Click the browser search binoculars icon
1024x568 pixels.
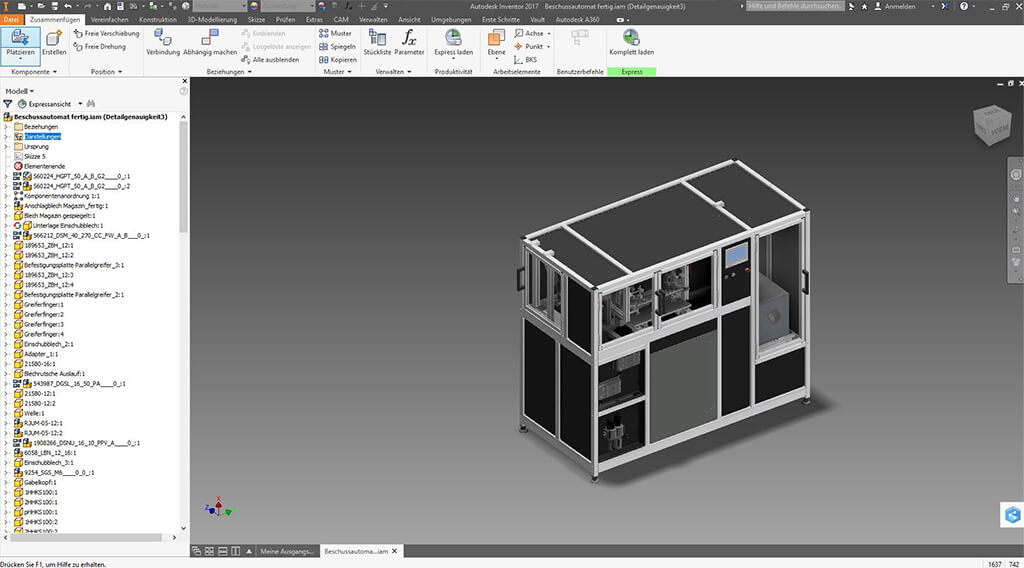90,103
